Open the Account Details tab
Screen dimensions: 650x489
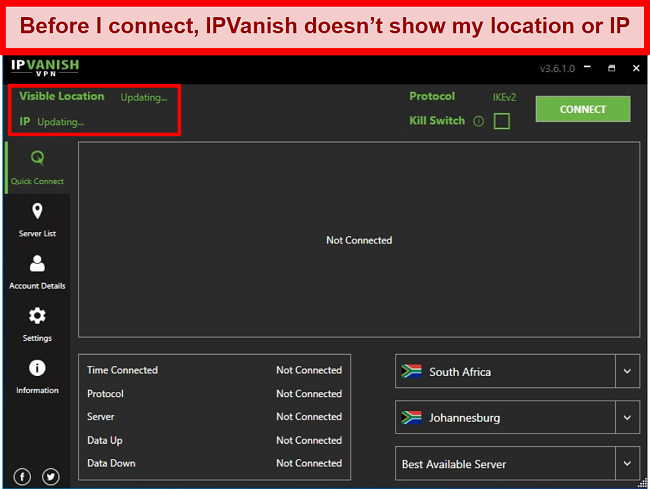click(x=37, y=272)
